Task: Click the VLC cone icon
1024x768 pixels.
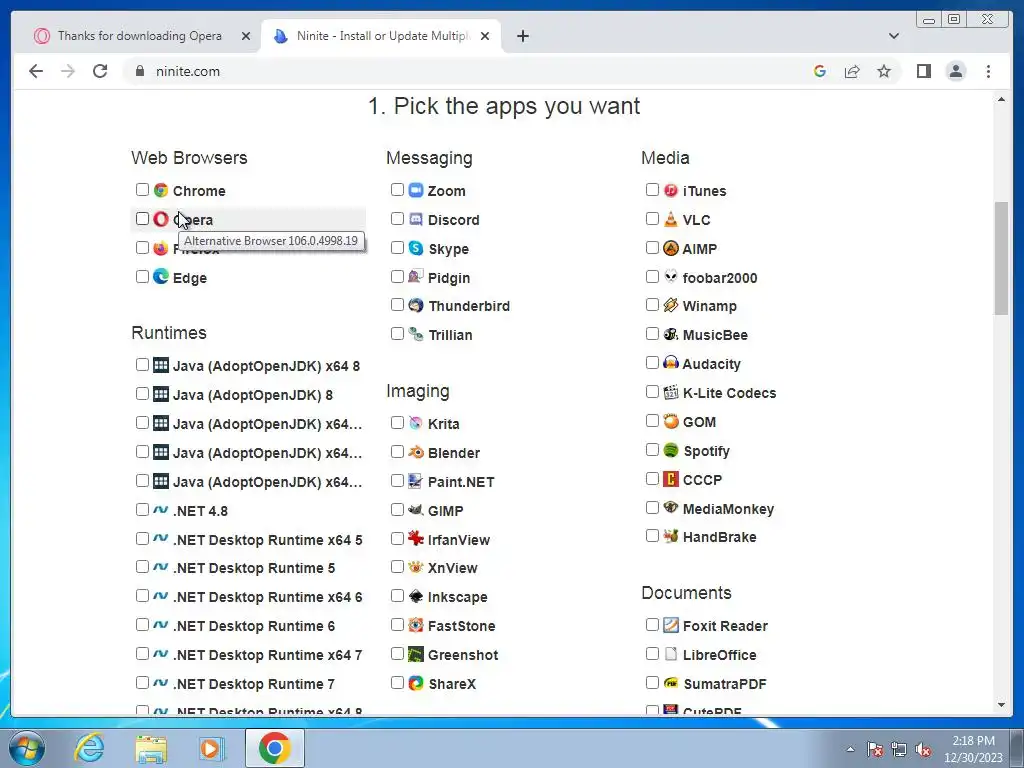Action: tap(671, 219)
